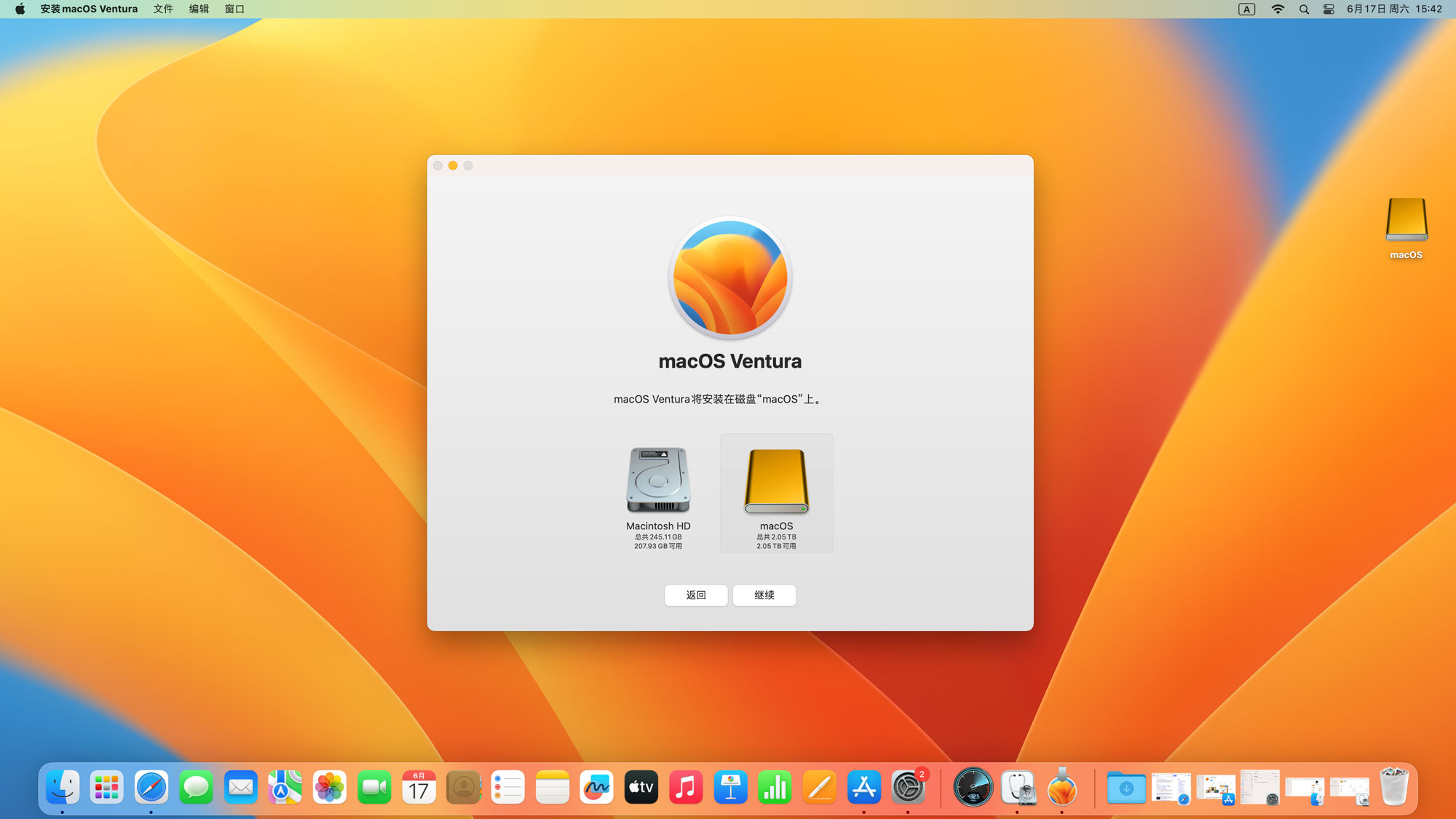Launch the App Store from dock
The image size is (1456, 819).
pos(863,788)
